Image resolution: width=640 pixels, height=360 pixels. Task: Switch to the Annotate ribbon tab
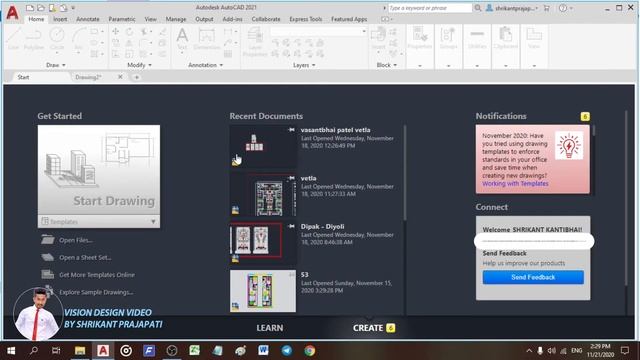click(88, 19)
